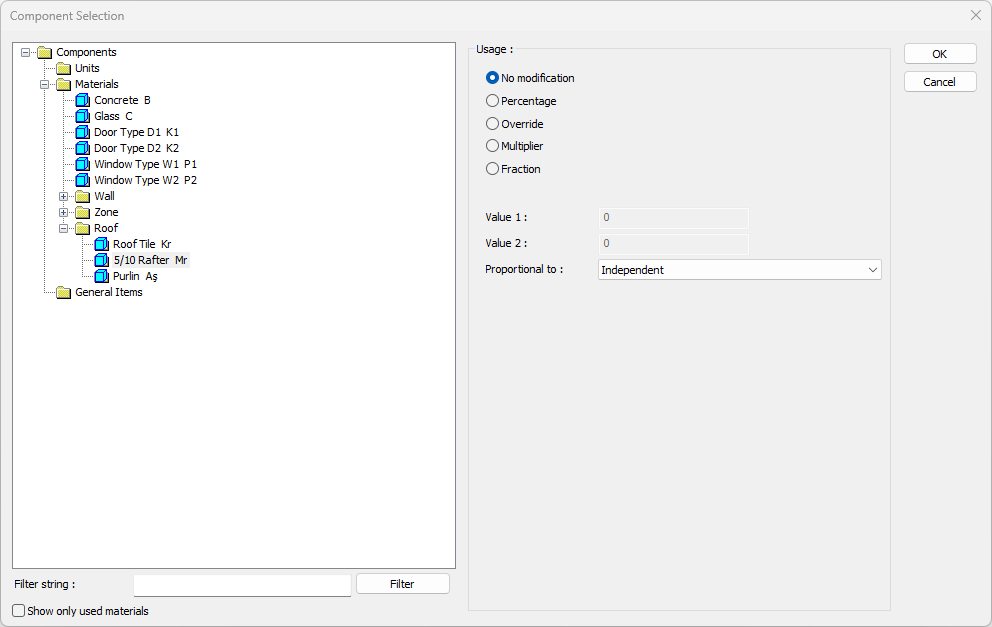This screenshot has width=992, height=627.
Task: Click the Units folder icon
Action: [64, 68]
